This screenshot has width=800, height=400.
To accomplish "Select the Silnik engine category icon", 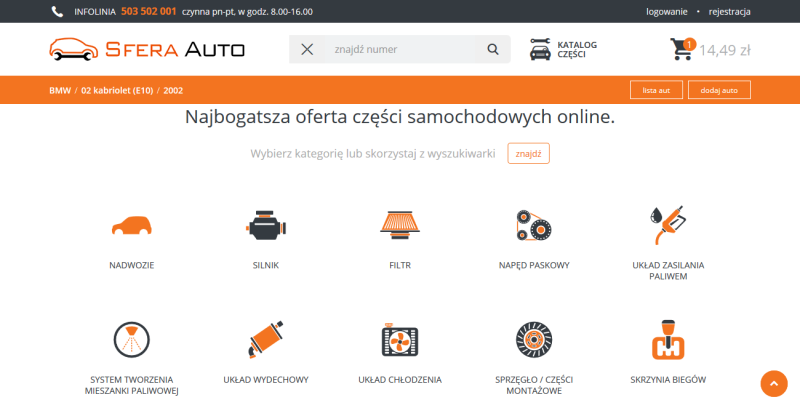I will [x=266, y=225].
